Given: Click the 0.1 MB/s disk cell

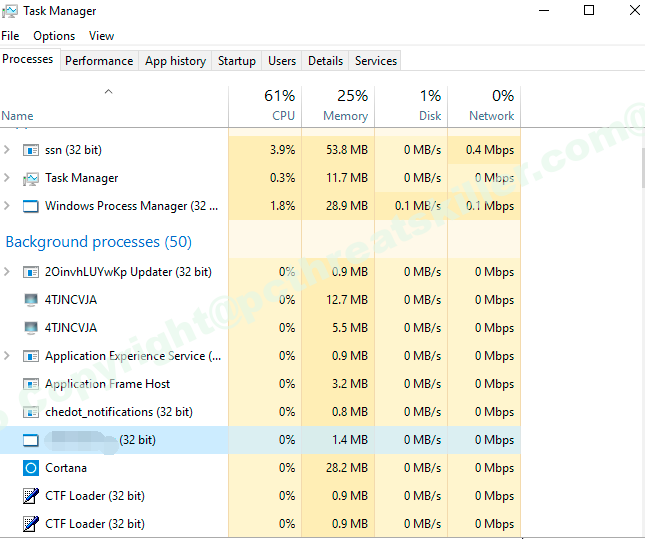Looking at the screenshot, I should (x=411, y=206).
